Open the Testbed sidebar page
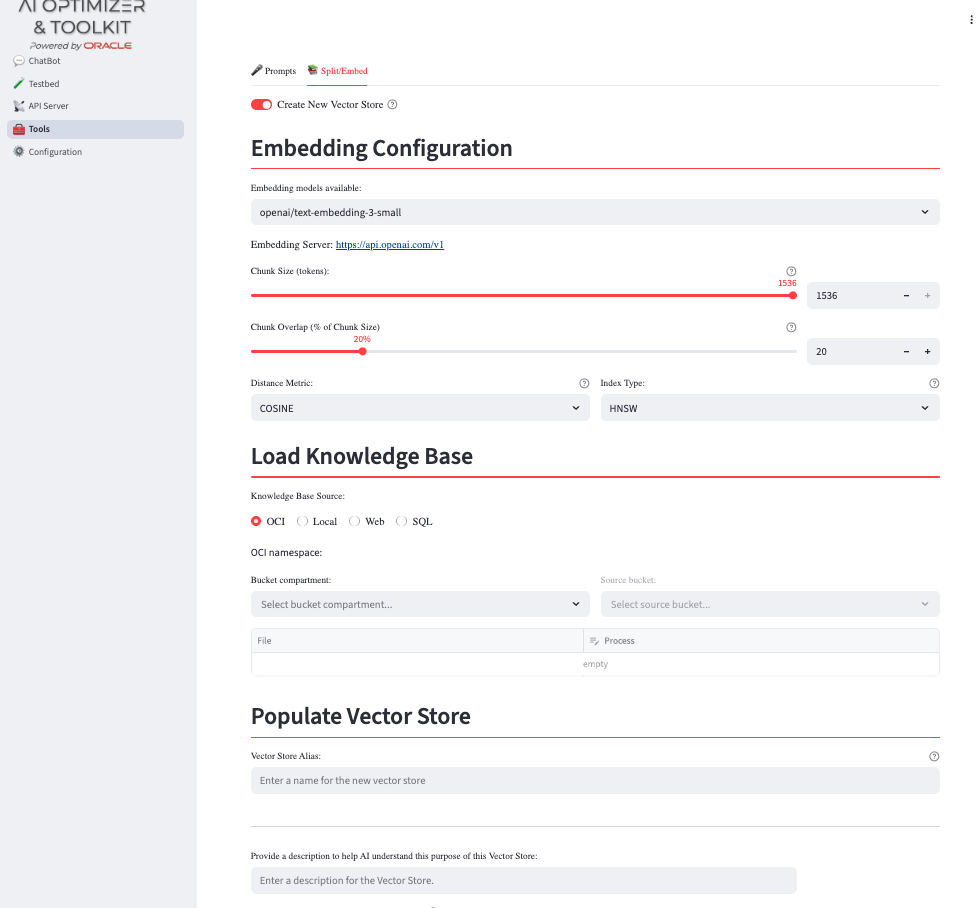The width and height of the screenshot is (980, 908). click(x=44, y=84)
